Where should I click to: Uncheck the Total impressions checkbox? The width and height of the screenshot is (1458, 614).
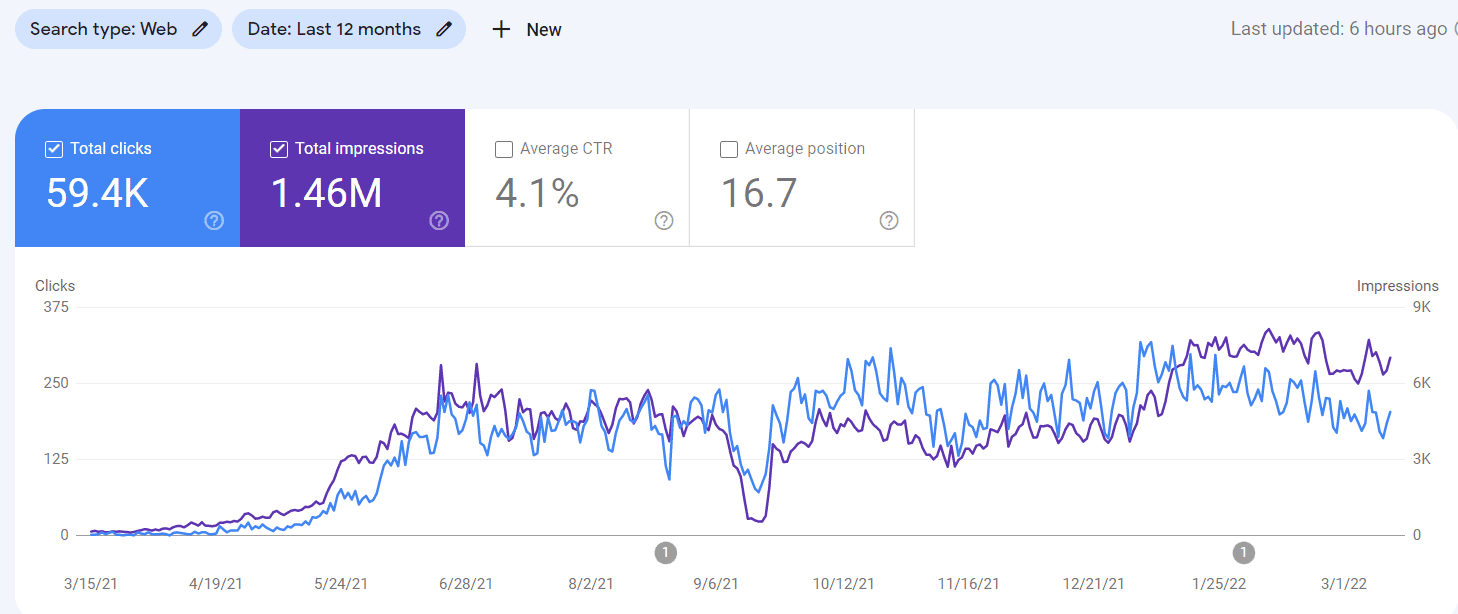click(280, 149)
